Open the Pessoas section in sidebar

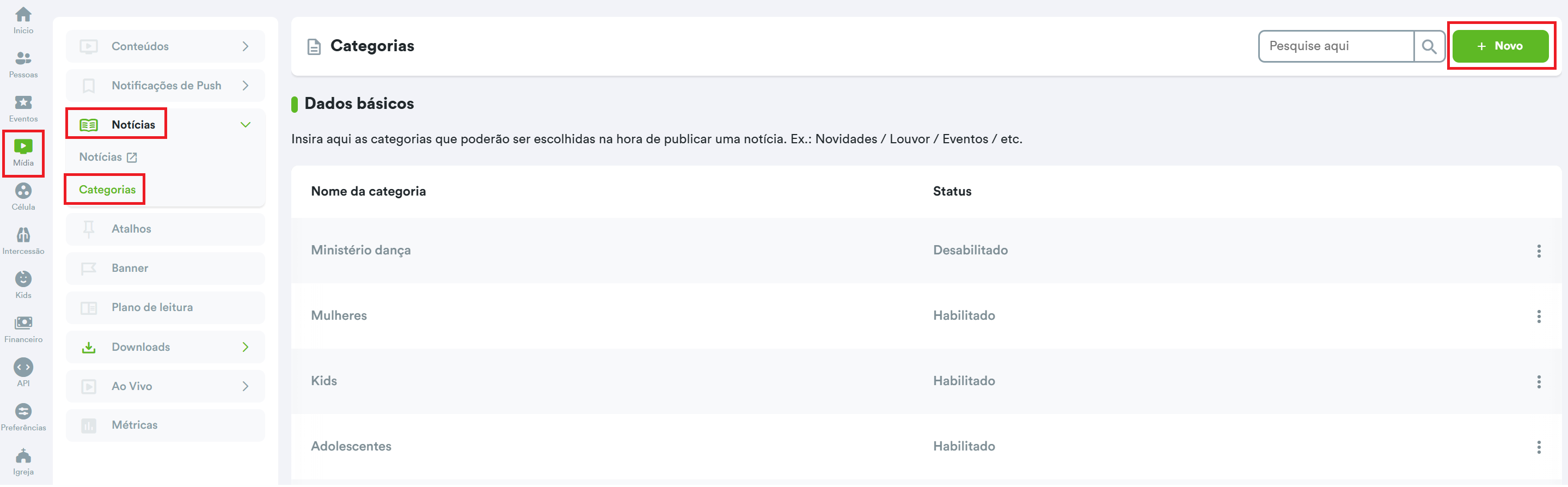[23, 64]
